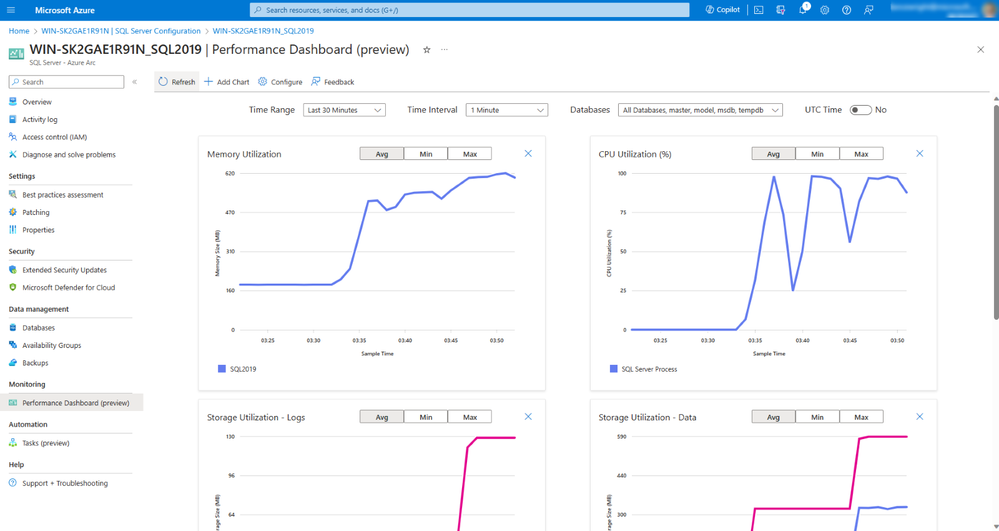Screen dimensions: 999x531
Task: Select Max on CPU Utilization chart
Action: pyautogui.click(x=861, y=154)
